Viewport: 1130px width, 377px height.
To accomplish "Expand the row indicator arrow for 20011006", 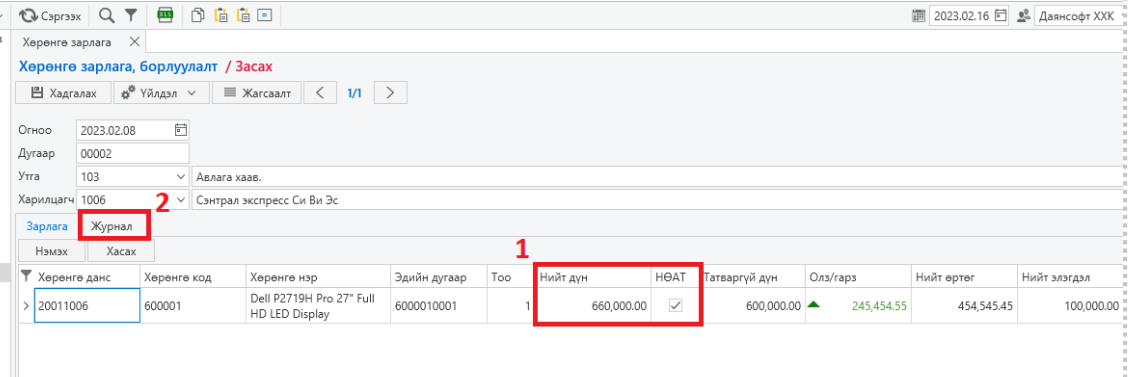I will click(x=27, y=306).
